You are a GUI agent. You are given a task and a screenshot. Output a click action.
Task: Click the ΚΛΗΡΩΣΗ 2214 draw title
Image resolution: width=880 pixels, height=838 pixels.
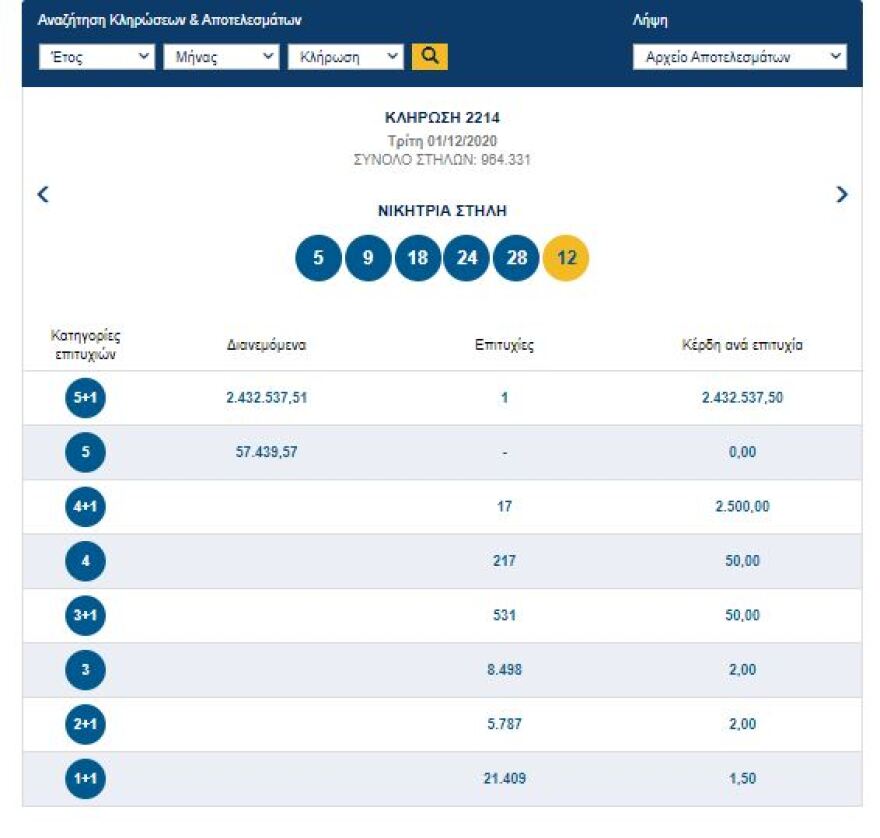point(440,117)
